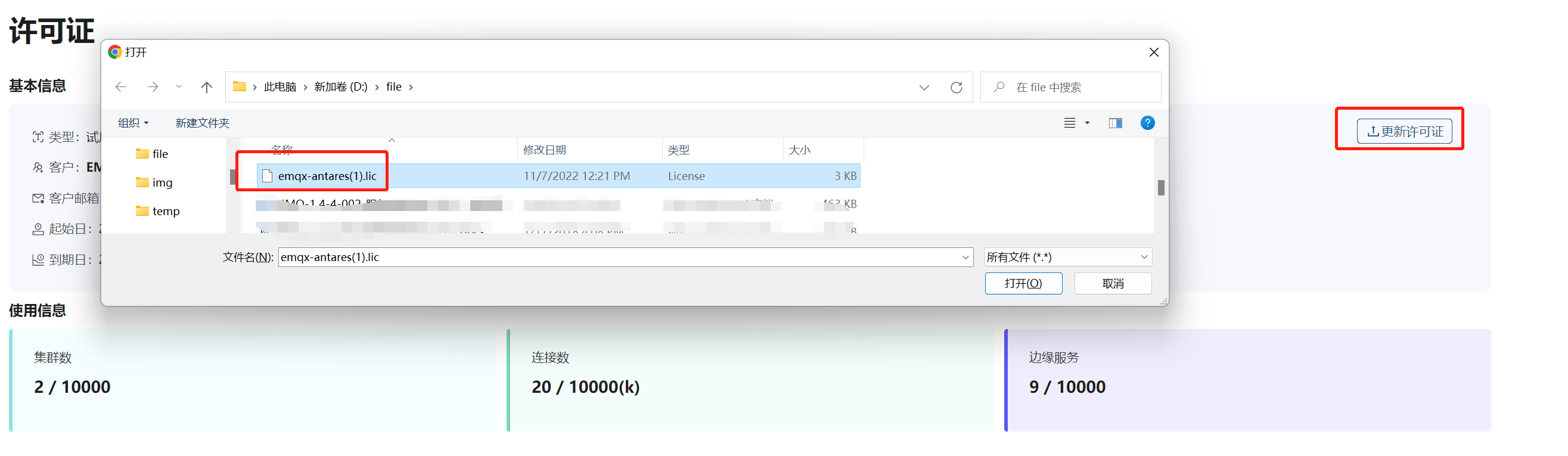Click the 11/7/2022 12:21 PM date cell

pyautogui.click(x=576, y=176)
